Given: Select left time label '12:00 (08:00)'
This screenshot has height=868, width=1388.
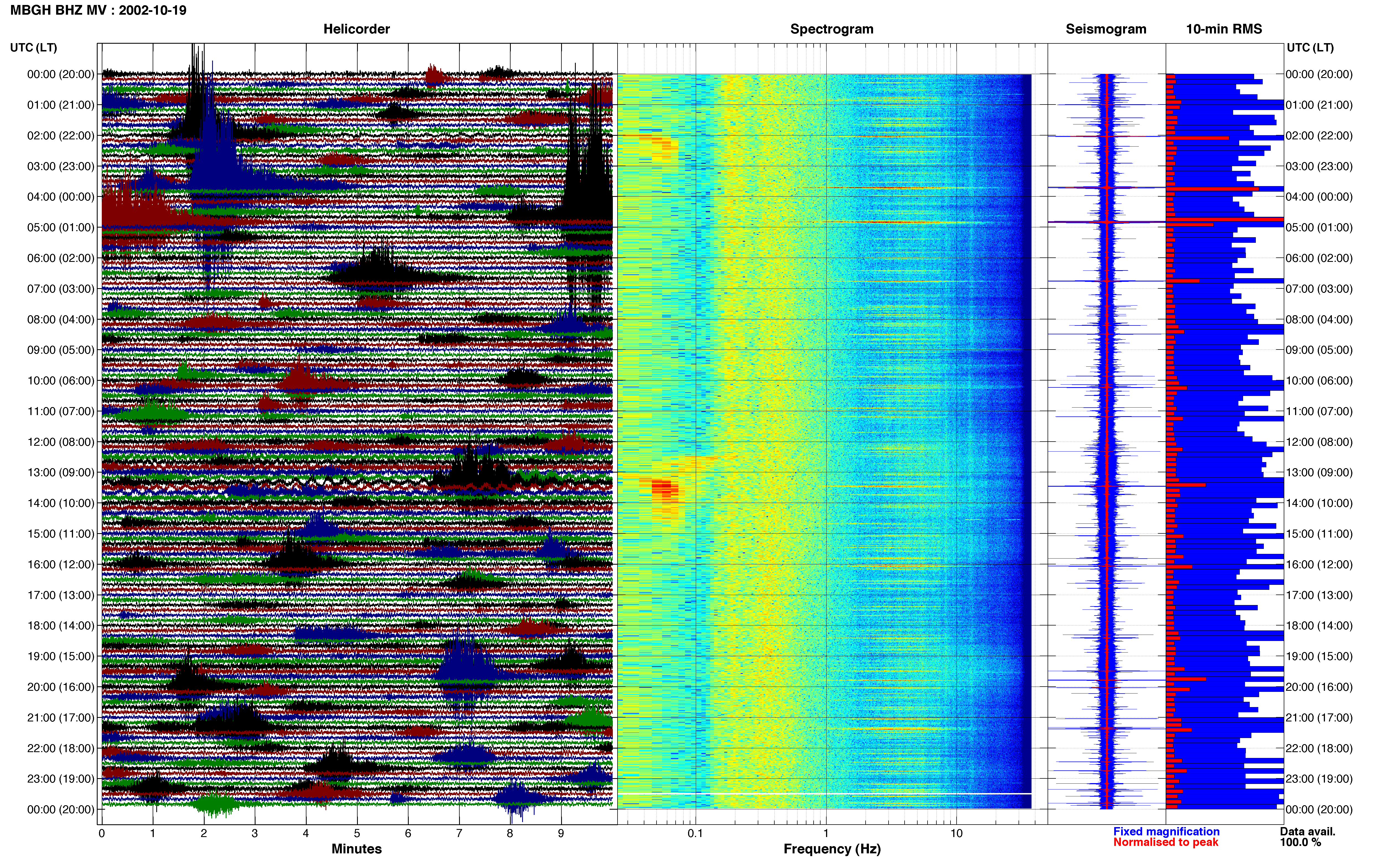Looking at the screenshot, I should click(x=61, y=442).
